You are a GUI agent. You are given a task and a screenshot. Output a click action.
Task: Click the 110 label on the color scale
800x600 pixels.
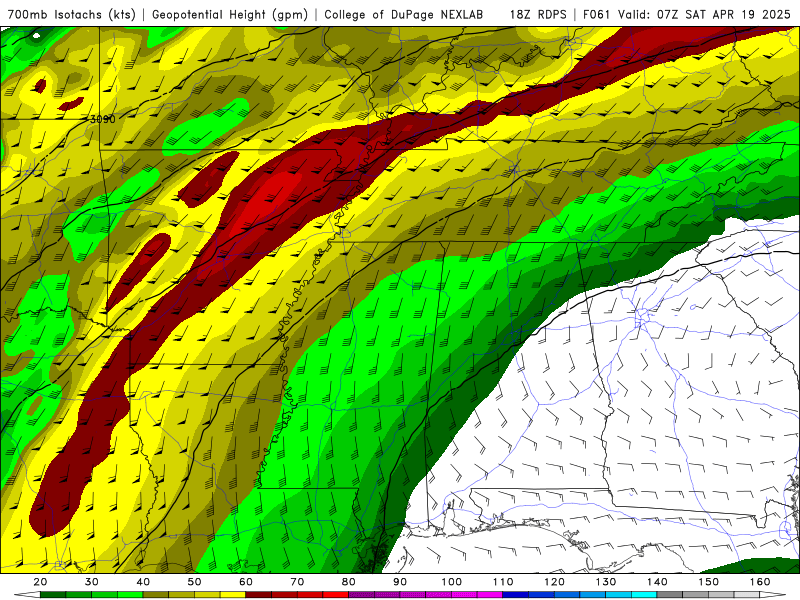(x=503, y=582)
